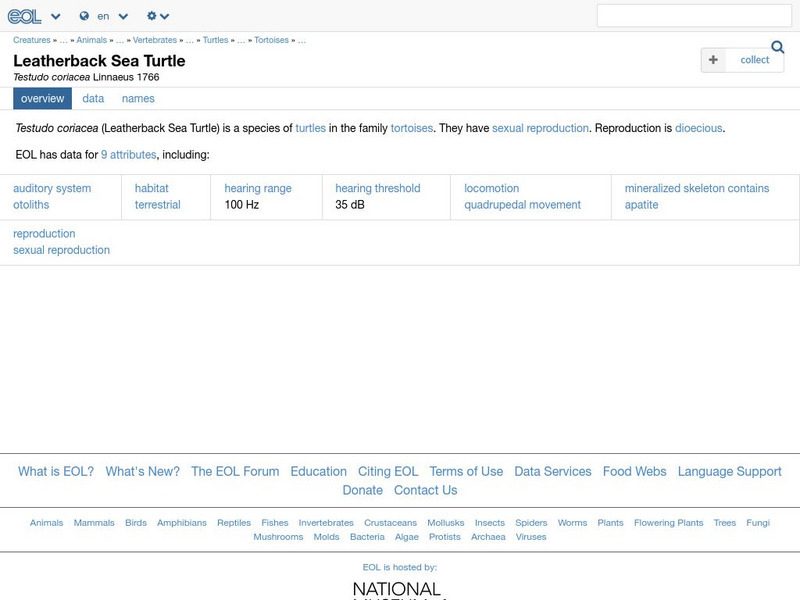Screen dimensions: 800x600
Task: Open Crustaceans category link
Action: [390, 523]
